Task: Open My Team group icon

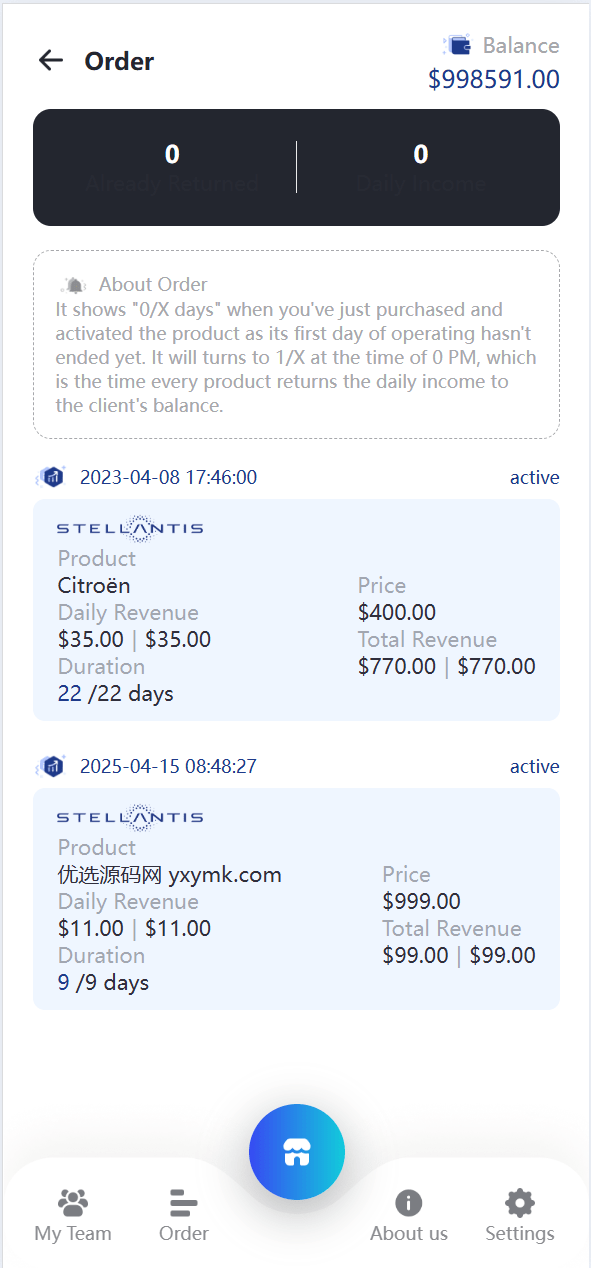Action: pos(73,1202)
